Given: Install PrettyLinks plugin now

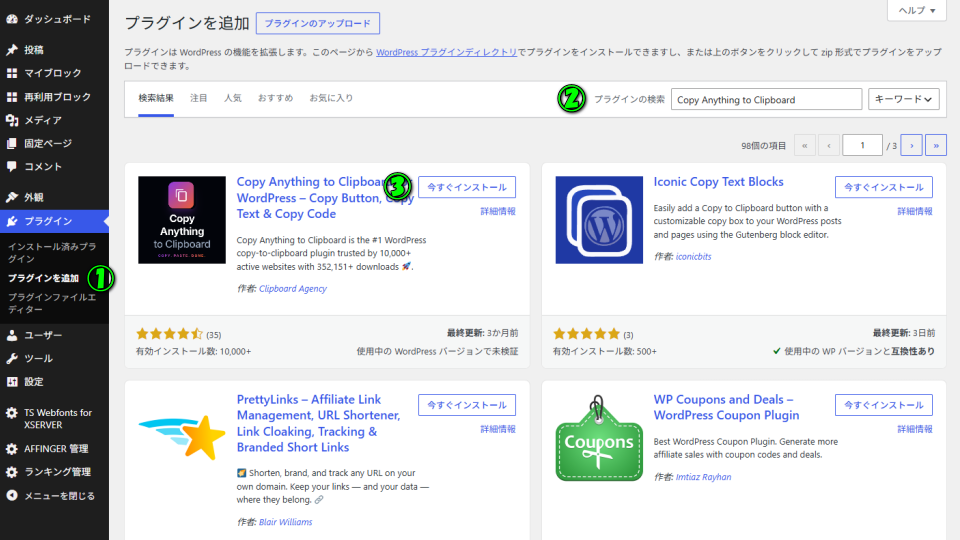Looking at the screenshot, I should [467, 405].
